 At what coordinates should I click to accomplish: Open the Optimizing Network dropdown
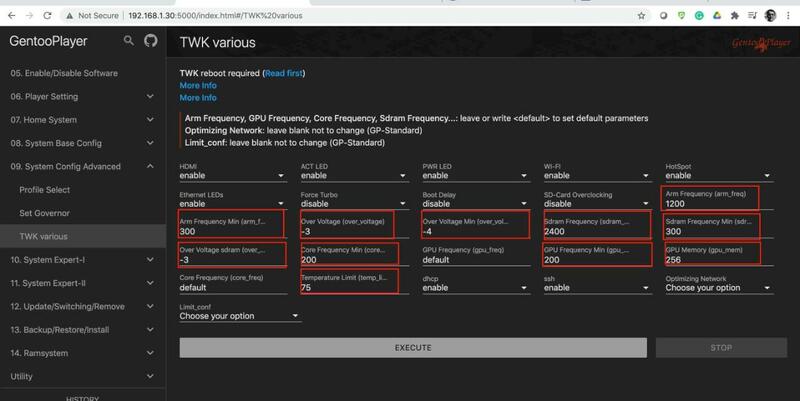717,288
